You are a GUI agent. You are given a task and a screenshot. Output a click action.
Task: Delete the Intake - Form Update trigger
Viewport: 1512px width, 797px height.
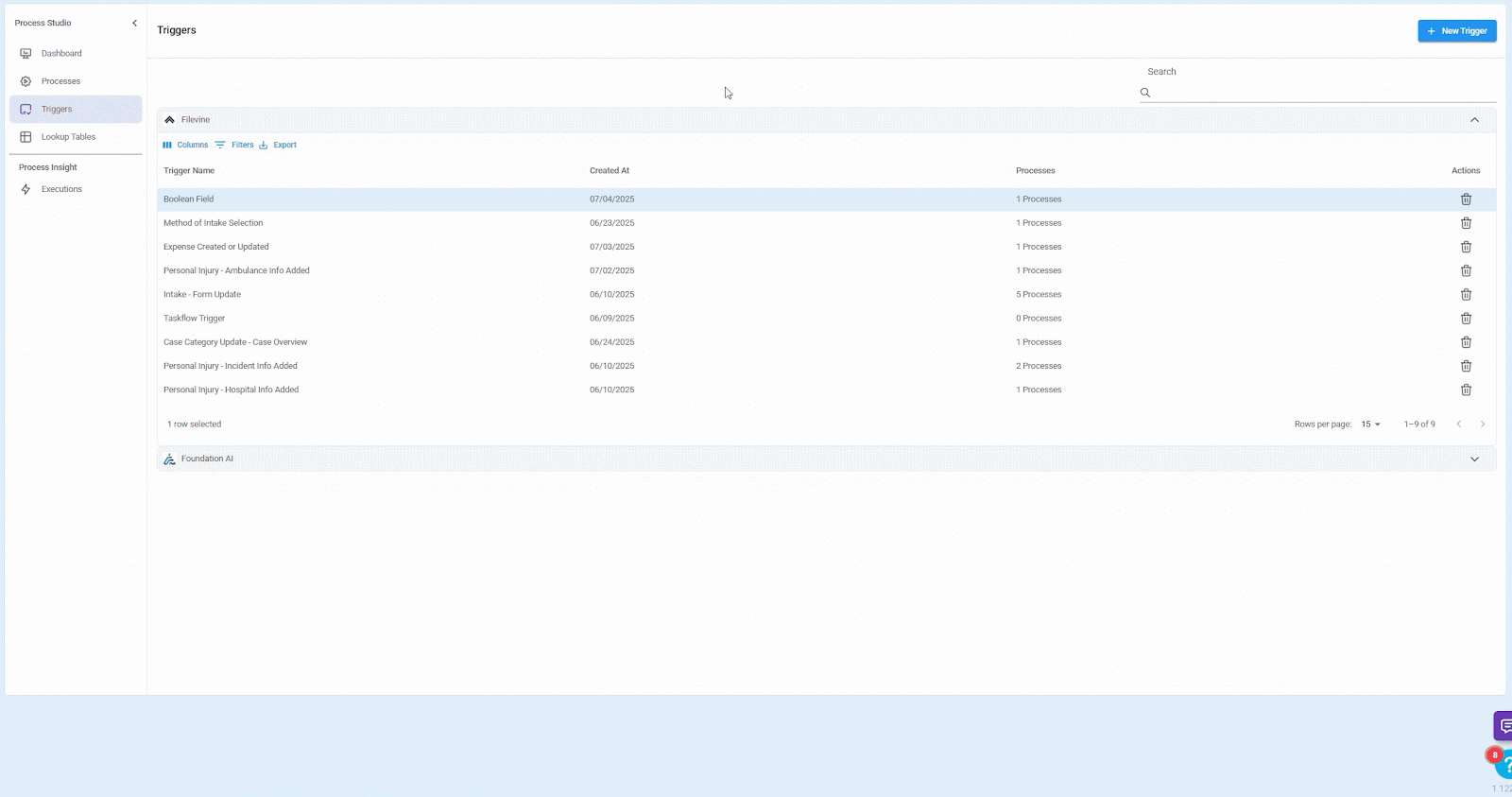click(1466, 295)
